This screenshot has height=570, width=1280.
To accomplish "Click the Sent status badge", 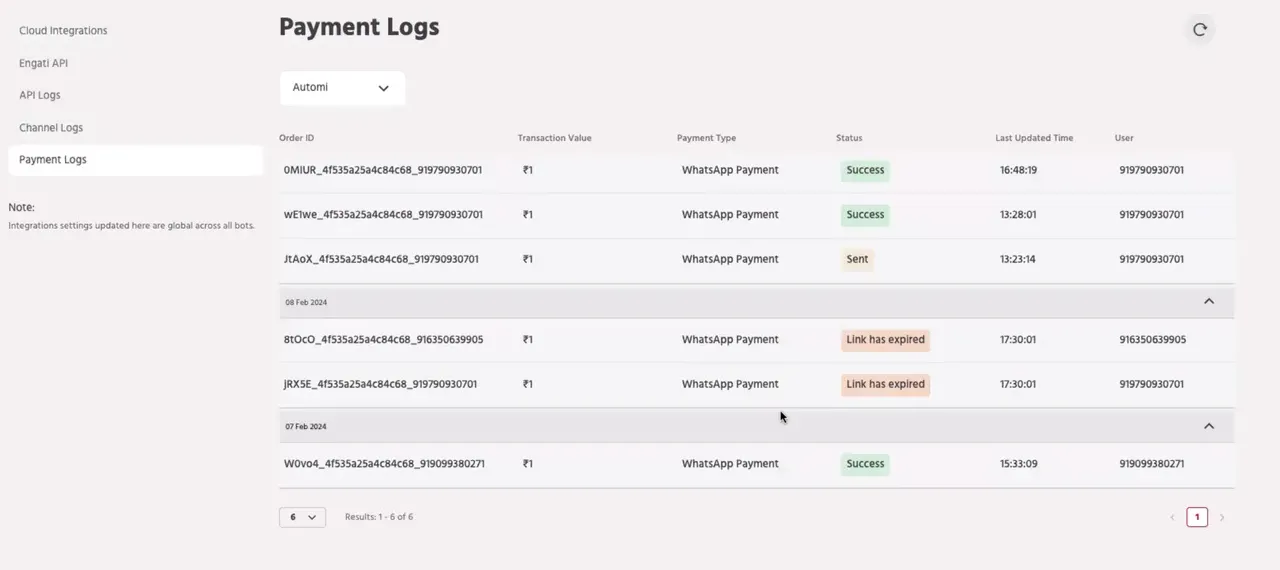I will 857,259.
